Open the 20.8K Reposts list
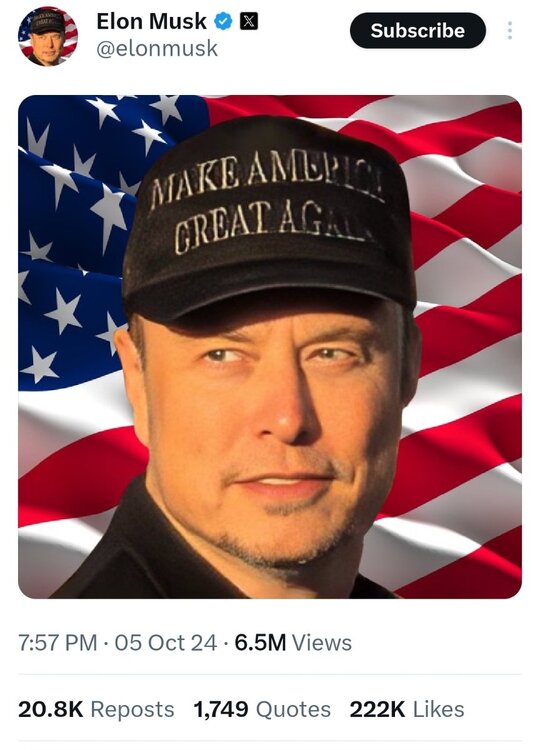This screenshot has width=540, height=750. pos(96,709)
